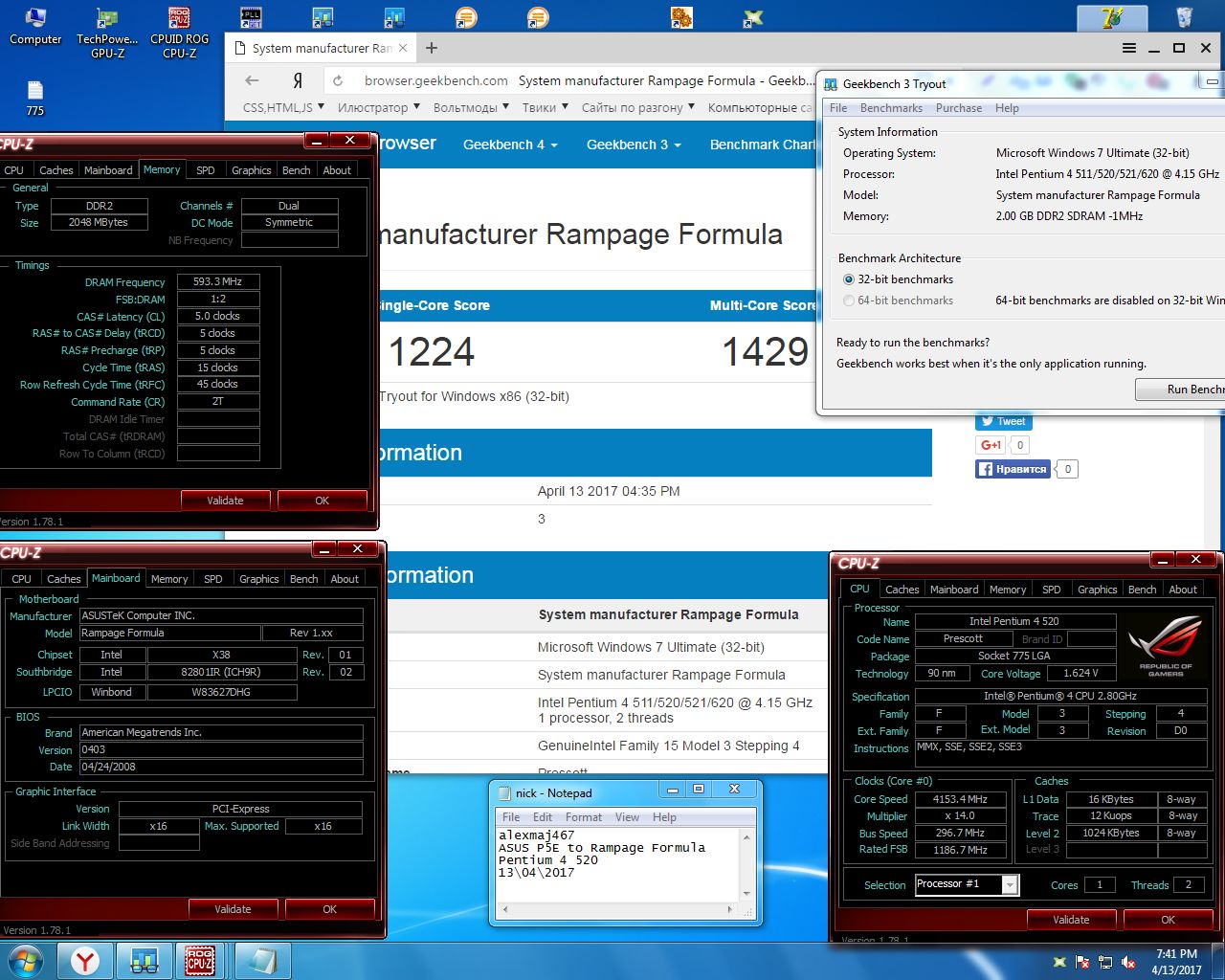
Task: Open Edit menu in Notepad
Action: [x=543, y=817]
